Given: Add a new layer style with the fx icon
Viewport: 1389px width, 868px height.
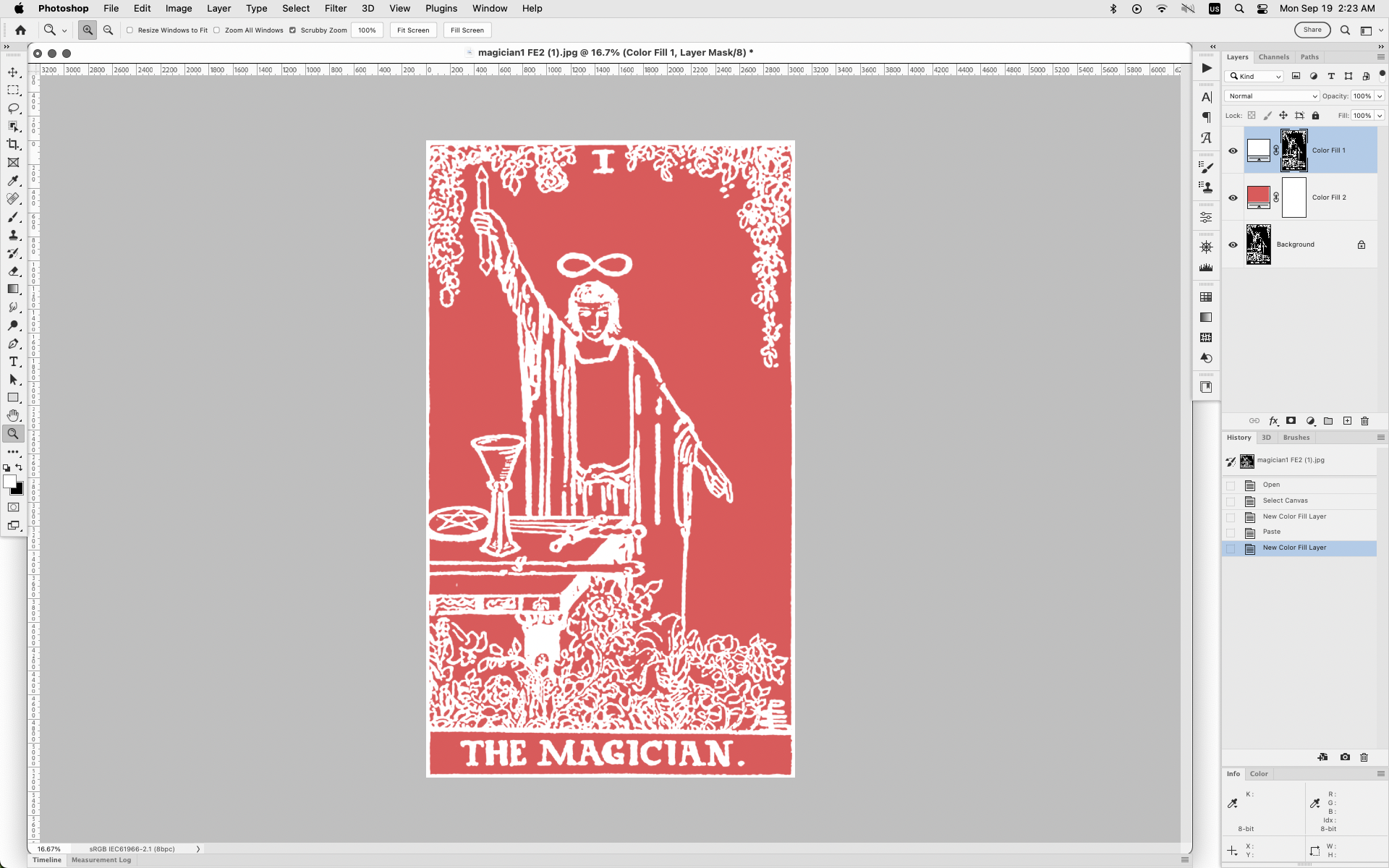Looking at the screenshot, I should coord(1273,421).
